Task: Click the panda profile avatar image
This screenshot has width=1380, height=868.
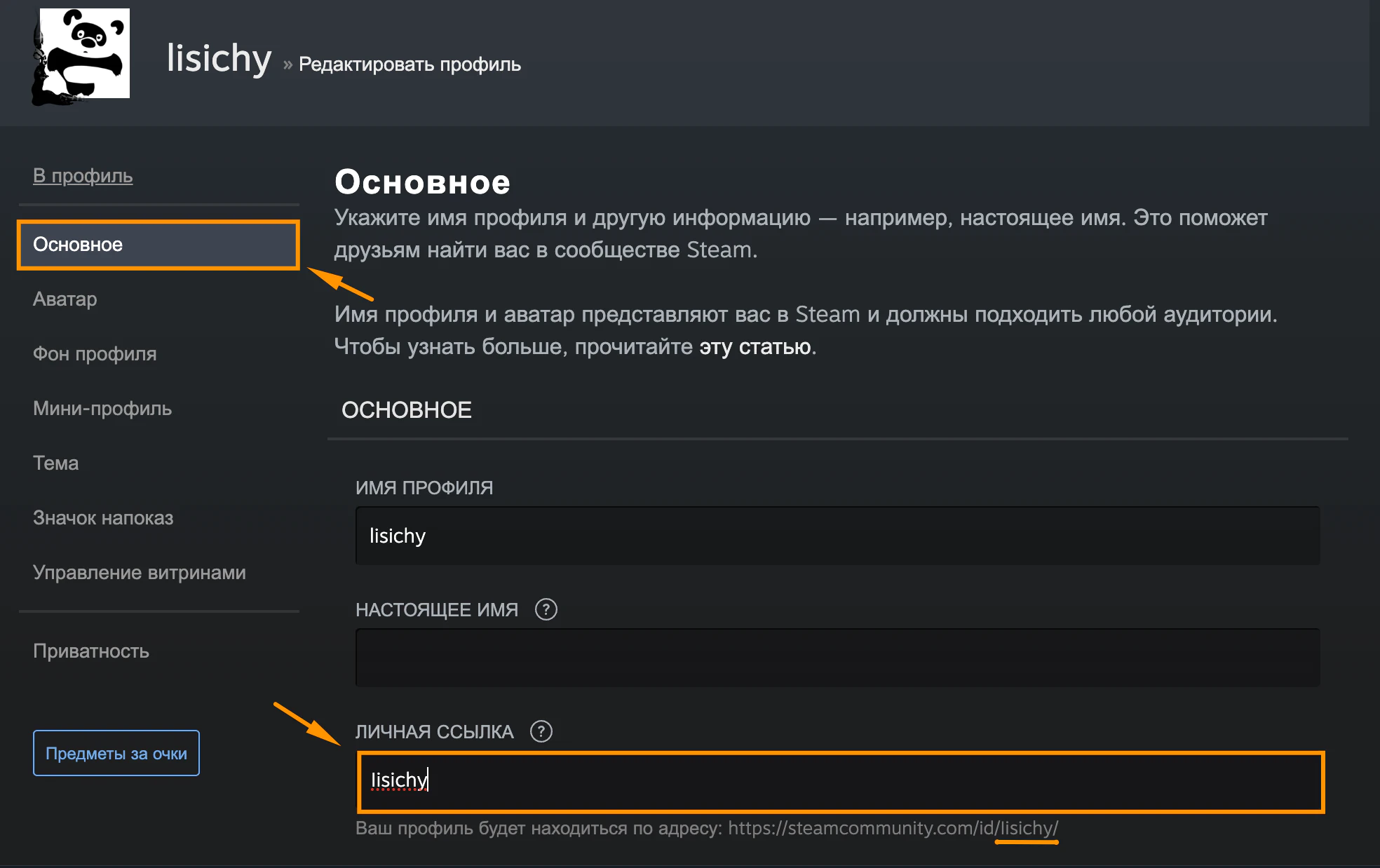Action: pyautogui.click(x=81, y=55)
